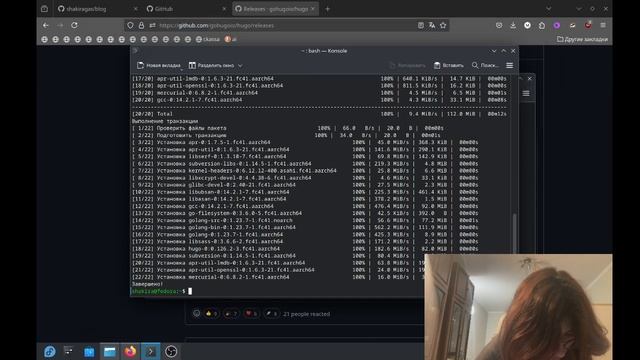Click the heart reaction on GitHub page
The height and width of the screenshot is (360, 640).
pyautogui.click(x=251, y=313)
